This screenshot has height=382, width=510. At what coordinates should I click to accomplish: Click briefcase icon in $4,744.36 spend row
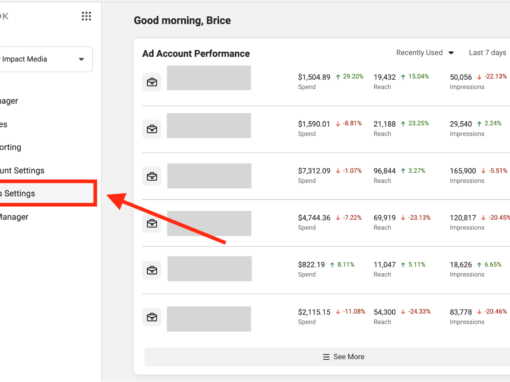point(152,223)
